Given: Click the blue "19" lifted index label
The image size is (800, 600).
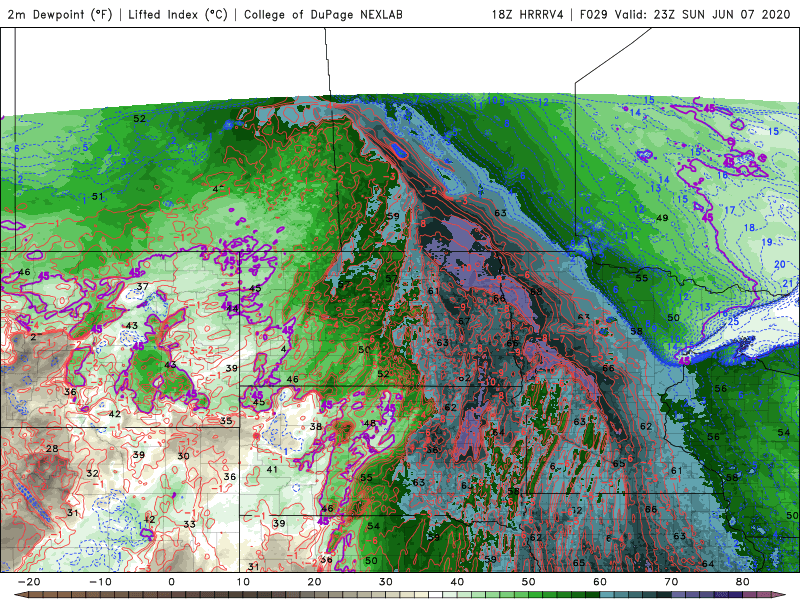Looking at the screenshot, I should pyautogui.click(x=767, y=242).
